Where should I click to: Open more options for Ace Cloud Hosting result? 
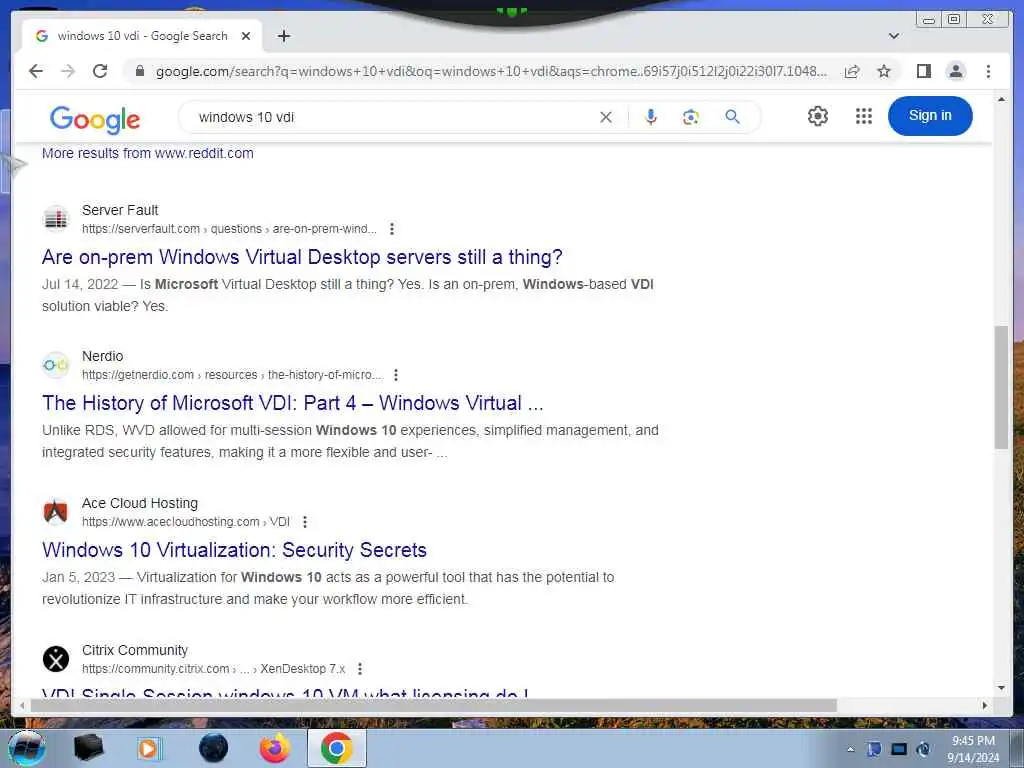304,522
